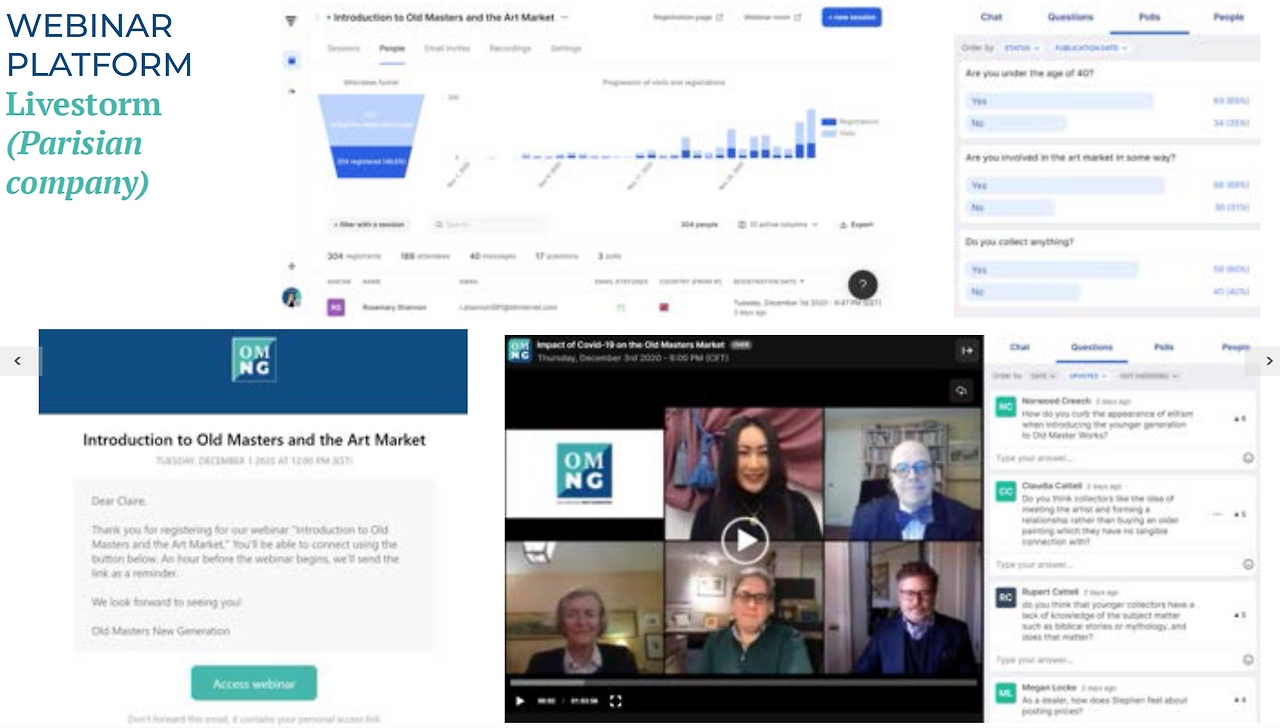Click the small play button in the video control bar
The image size is (1280, 728).
[x=520, y=701]
